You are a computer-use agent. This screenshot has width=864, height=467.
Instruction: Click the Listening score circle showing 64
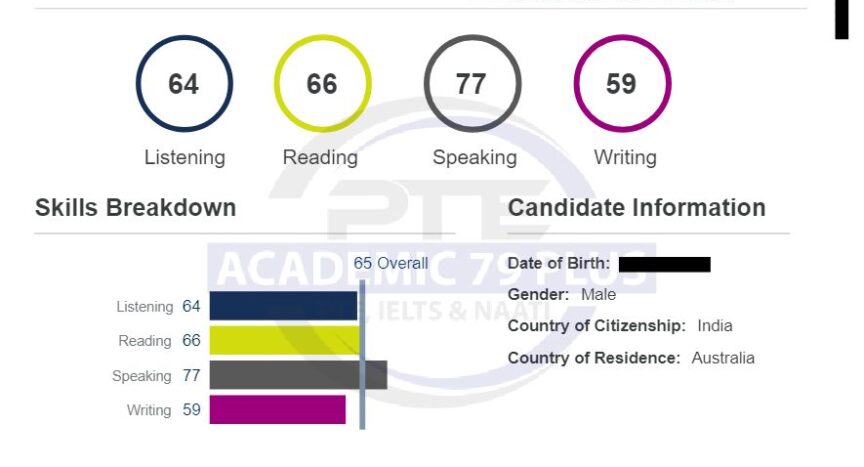coord(184,84)
